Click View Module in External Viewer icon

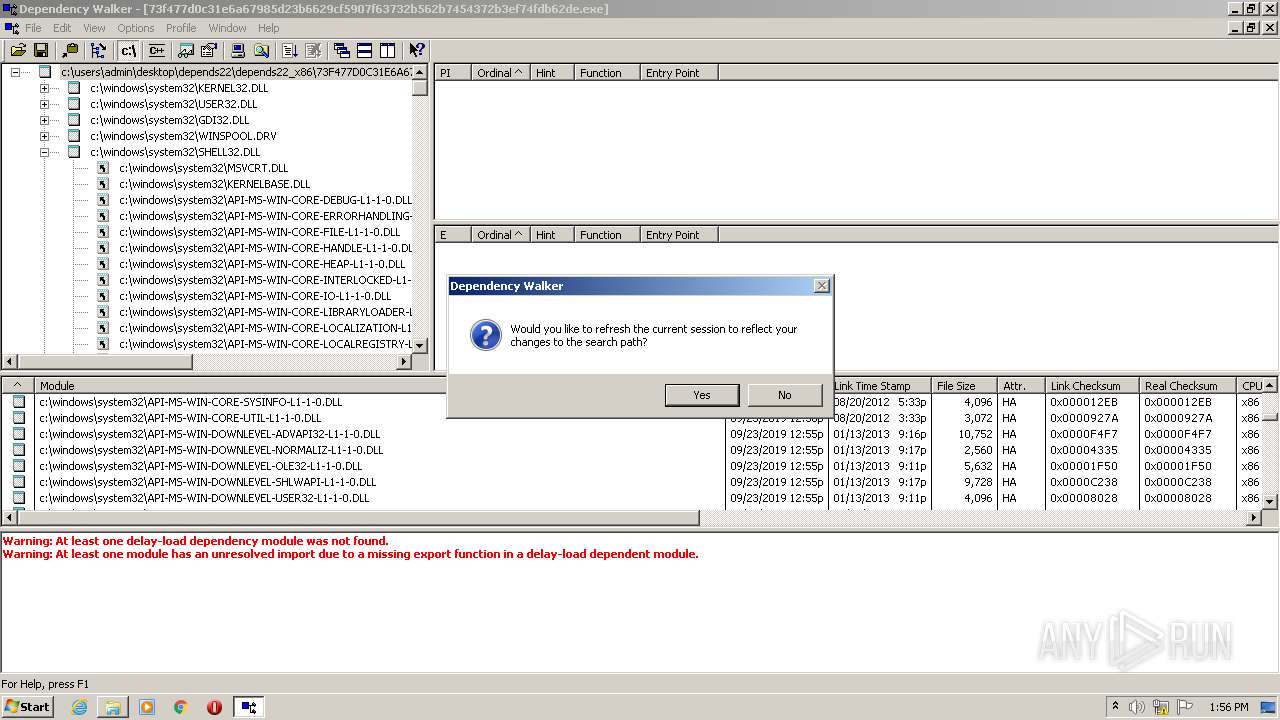click(x=187, y=50)
